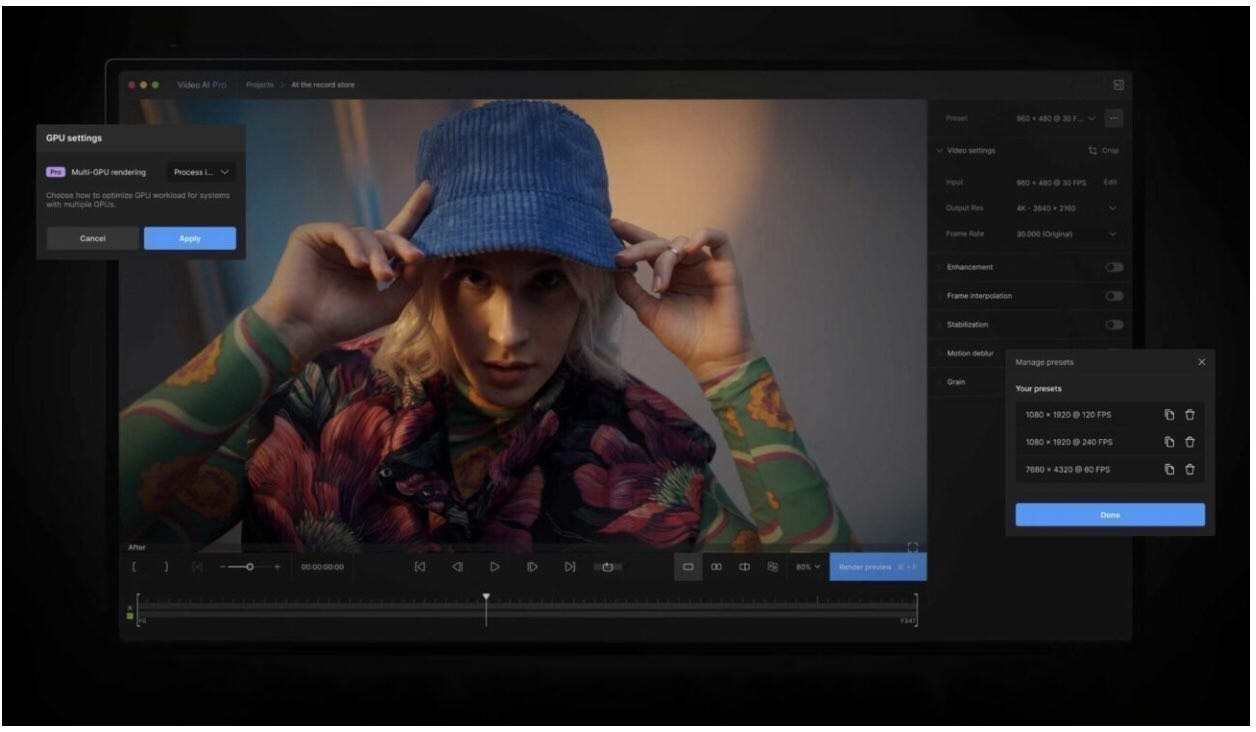The width and height of the screenshot is (1256, 732).
Task: Duplicate the 7680 × 4320 @ 60 FPS preset
Action: point(1168,469)
